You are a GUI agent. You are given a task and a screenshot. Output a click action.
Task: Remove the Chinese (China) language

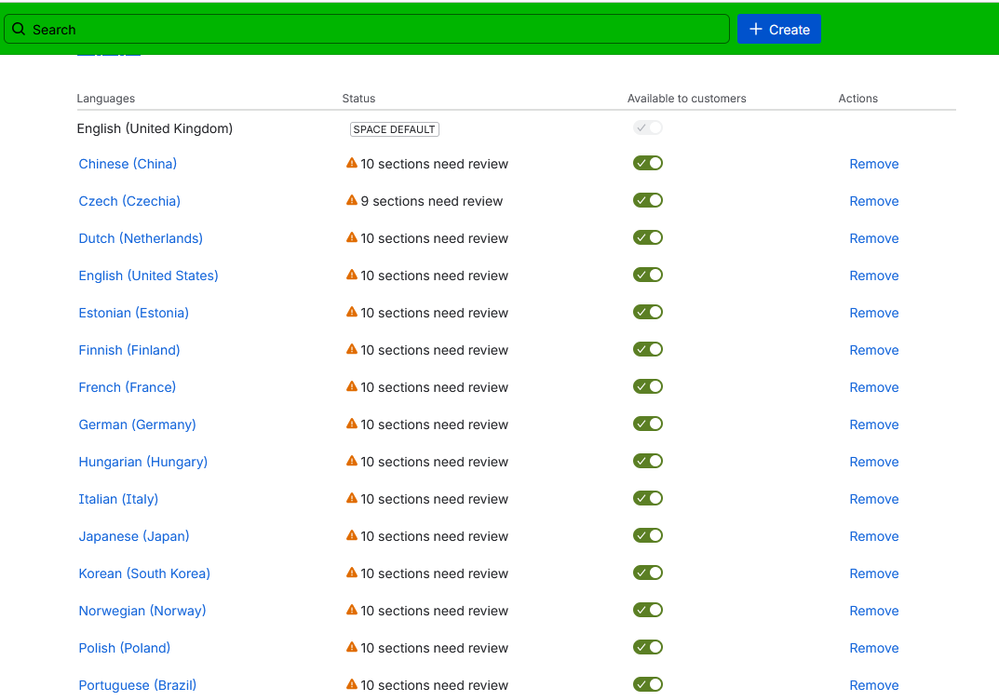tap(874, 164)
